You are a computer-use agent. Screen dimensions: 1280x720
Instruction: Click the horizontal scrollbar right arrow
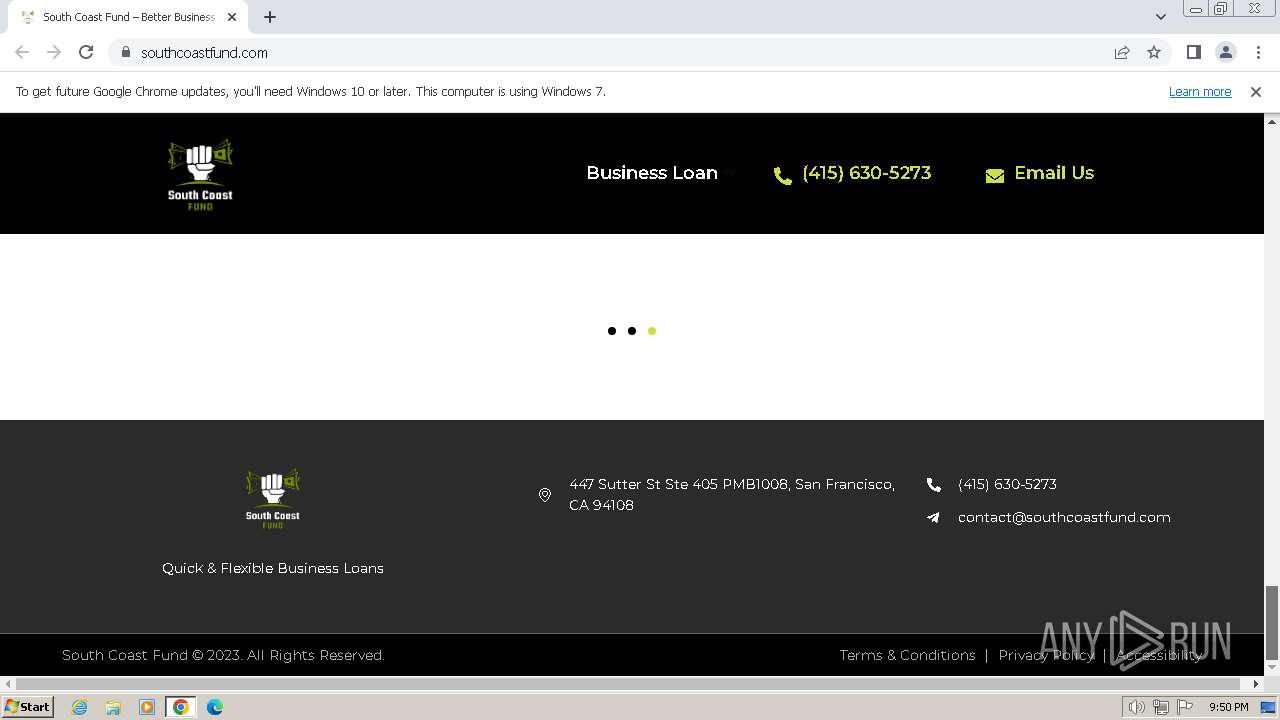point(1256,684)
